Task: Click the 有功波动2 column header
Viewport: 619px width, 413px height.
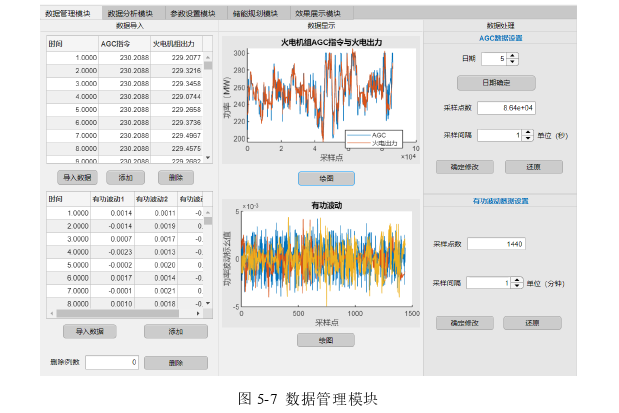Action: pos(156,199)
